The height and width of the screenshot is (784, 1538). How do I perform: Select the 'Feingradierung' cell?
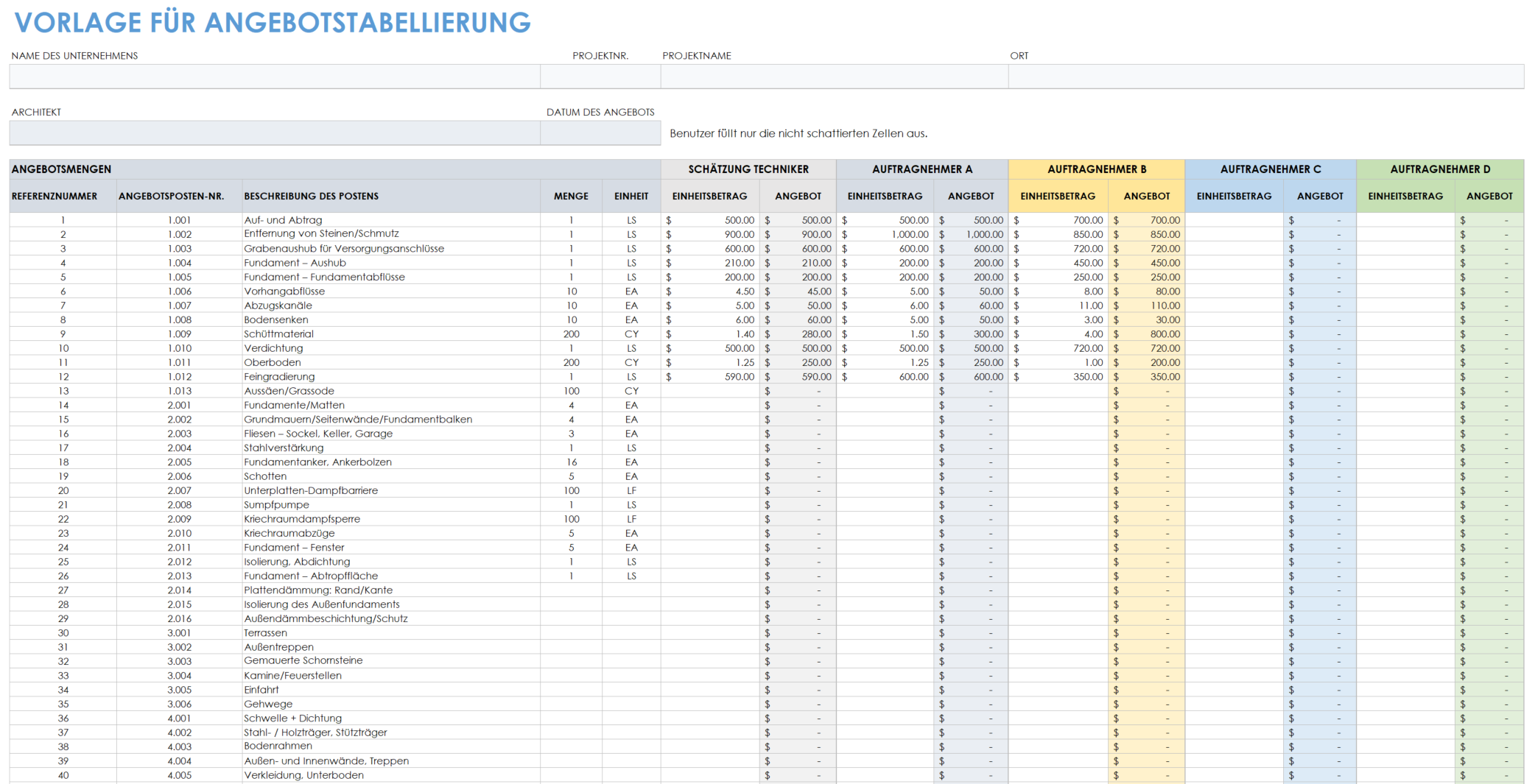click(391, 377)
